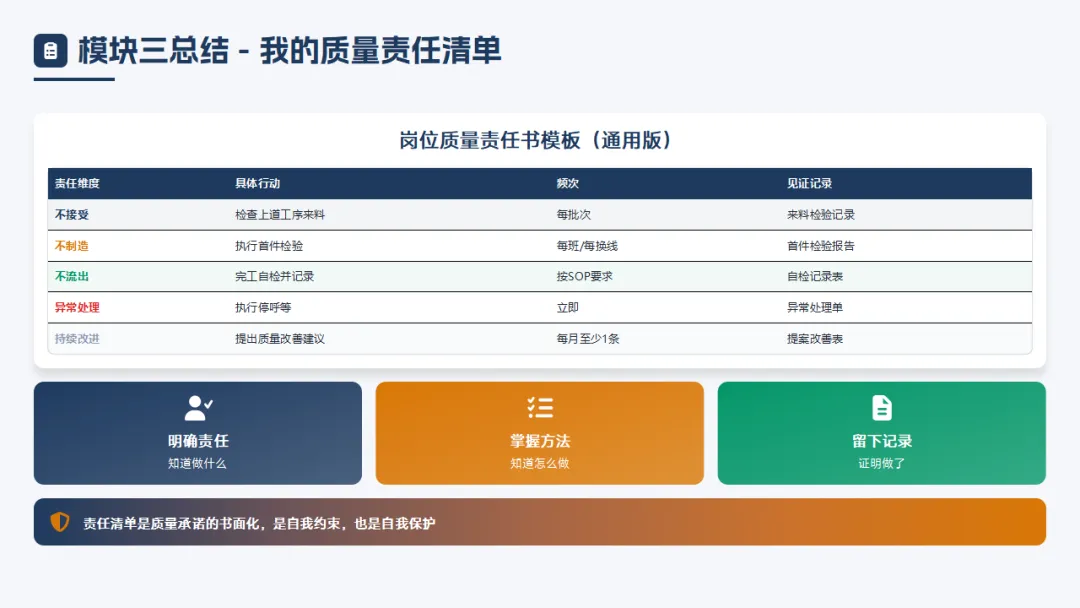Click the cell 提出质量改善建议
Screen dimensions: 1080x608
280,339
